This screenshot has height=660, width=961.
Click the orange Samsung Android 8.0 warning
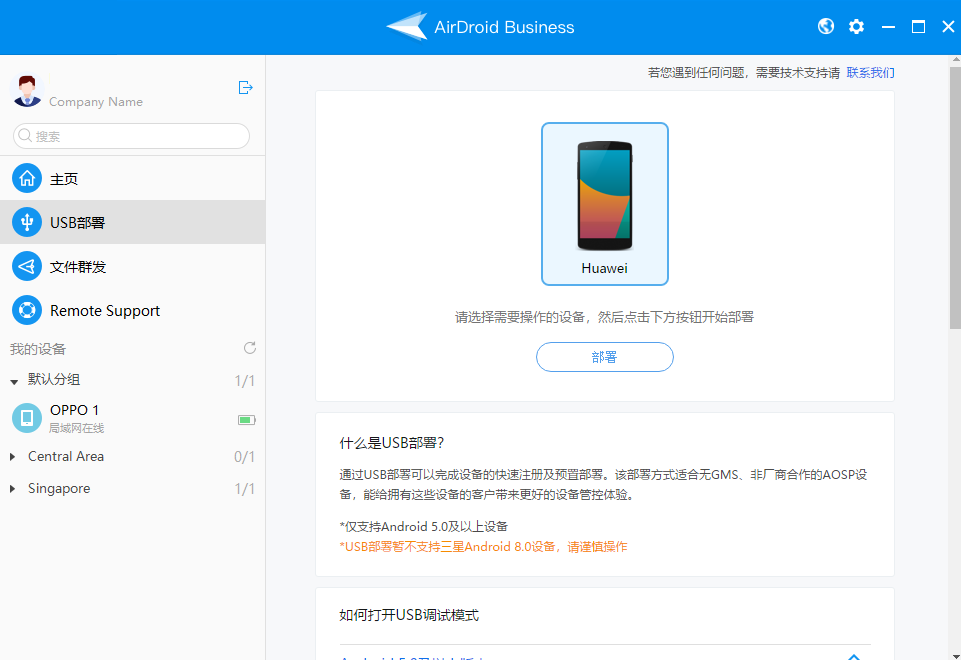pos(483,546)
